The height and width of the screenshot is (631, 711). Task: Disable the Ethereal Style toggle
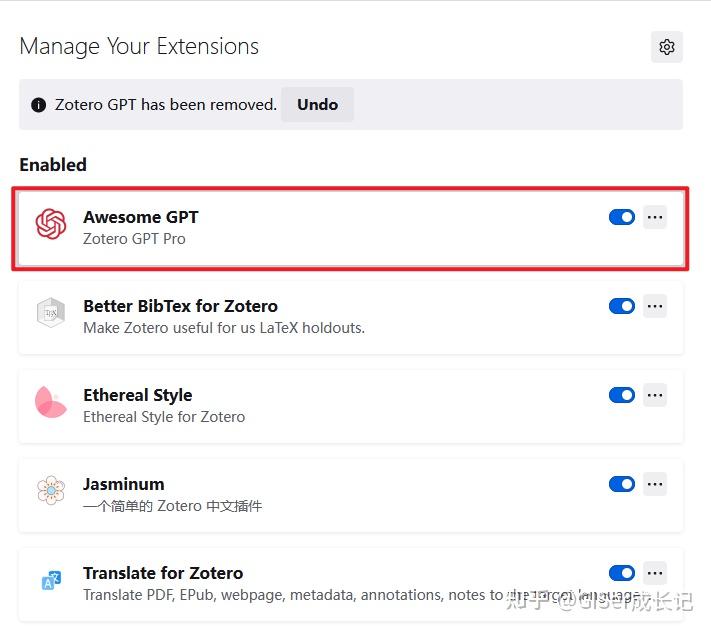point(622,395)
